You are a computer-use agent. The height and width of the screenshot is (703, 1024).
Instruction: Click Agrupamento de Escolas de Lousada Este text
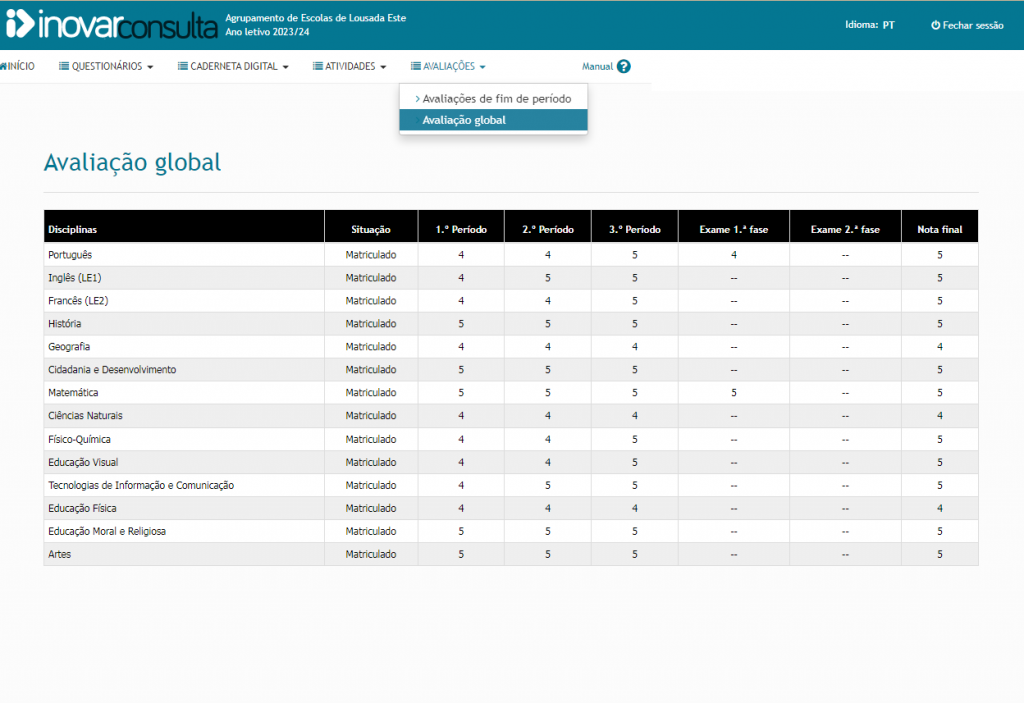click(315, 18)
